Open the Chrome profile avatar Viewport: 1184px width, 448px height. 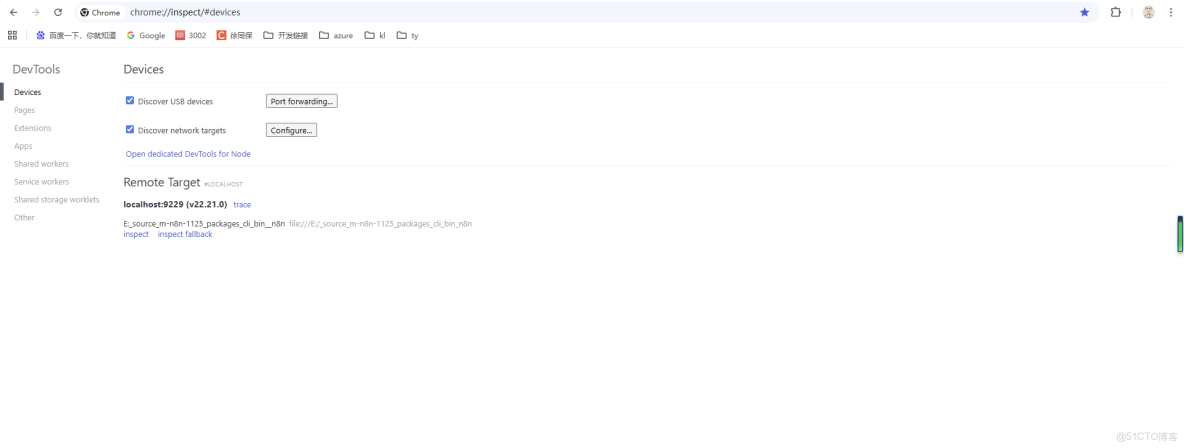click(1149, 12)
